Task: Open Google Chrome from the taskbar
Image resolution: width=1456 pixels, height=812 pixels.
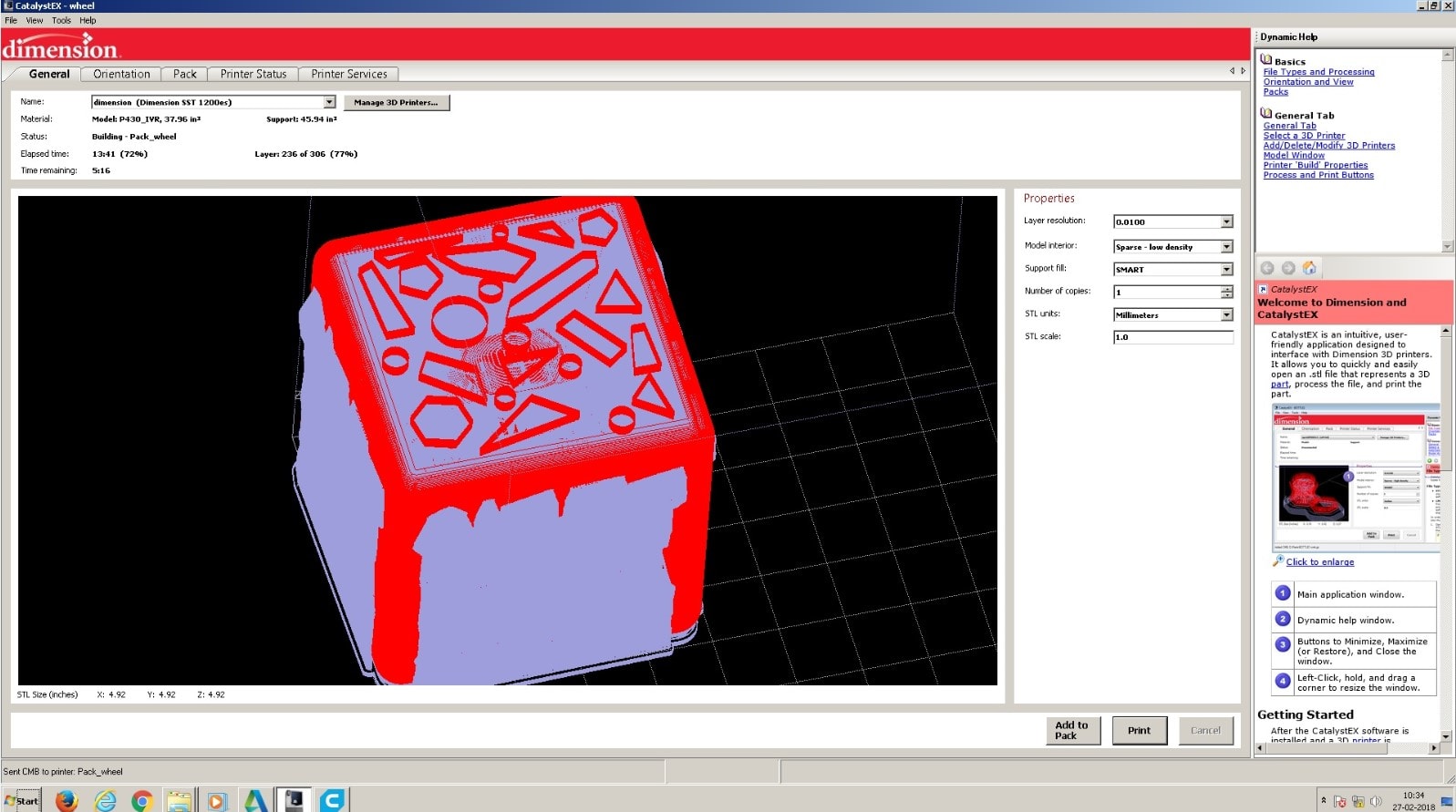Action: coord(142,801)
